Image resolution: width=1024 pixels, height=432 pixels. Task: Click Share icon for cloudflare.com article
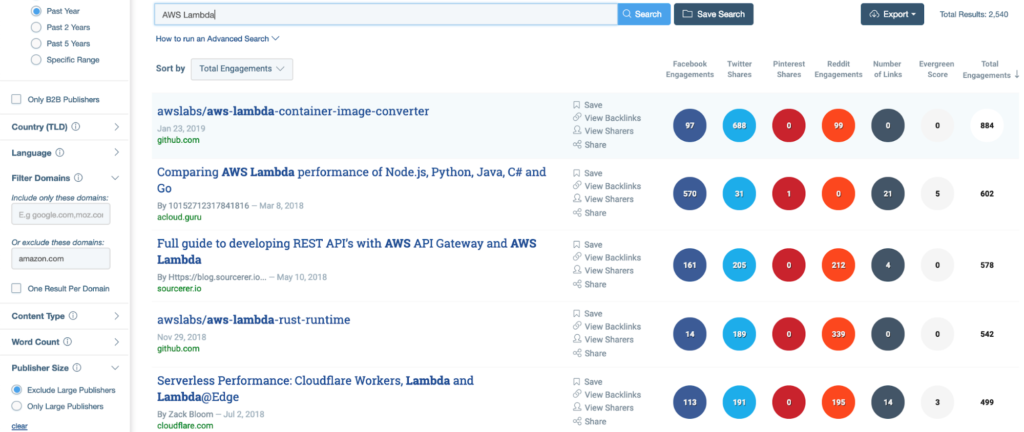tap(577, 422)
